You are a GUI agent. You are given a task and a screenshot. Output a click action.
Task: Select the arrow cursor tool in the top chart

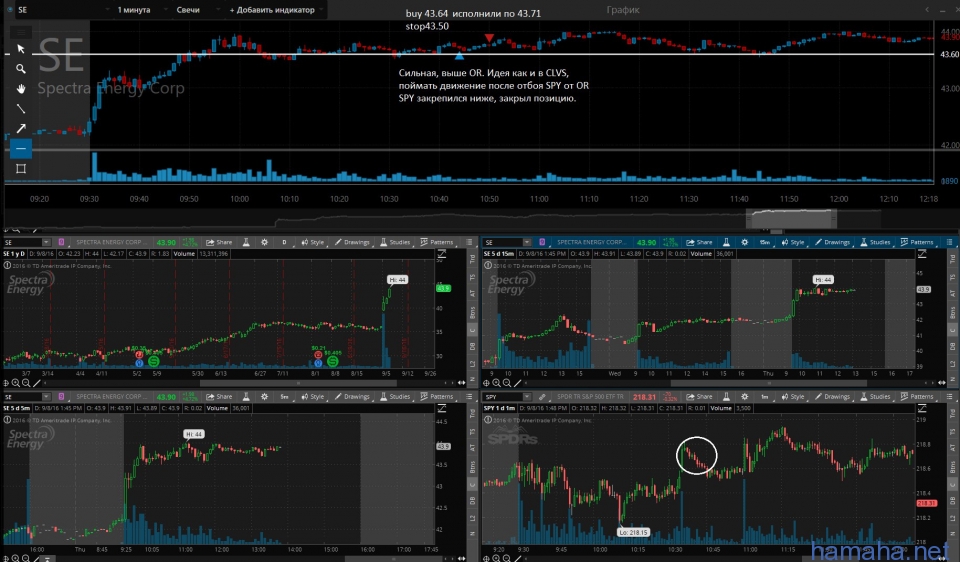point(21,49)
